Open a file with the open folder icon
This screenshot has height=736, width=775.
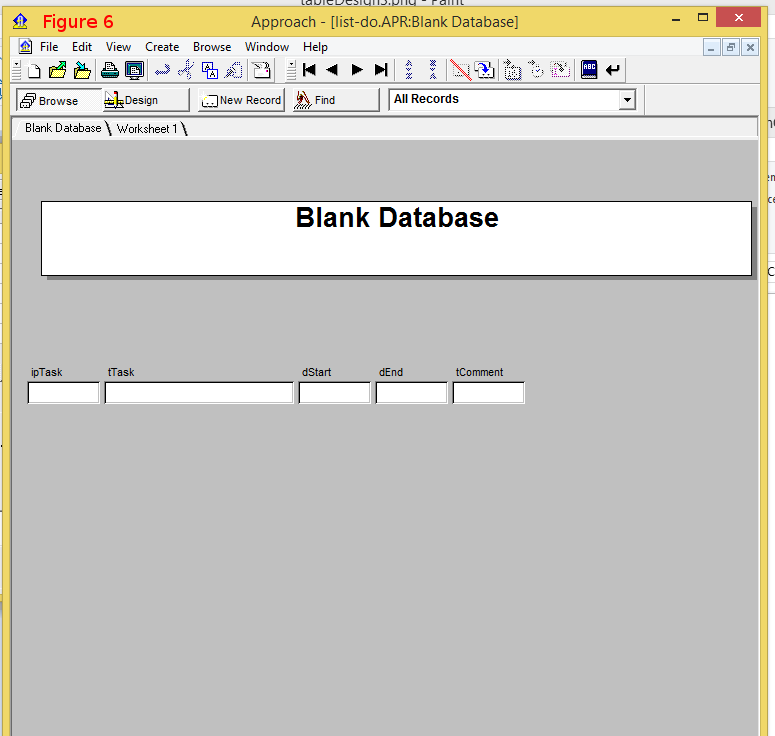click(58, 70)
